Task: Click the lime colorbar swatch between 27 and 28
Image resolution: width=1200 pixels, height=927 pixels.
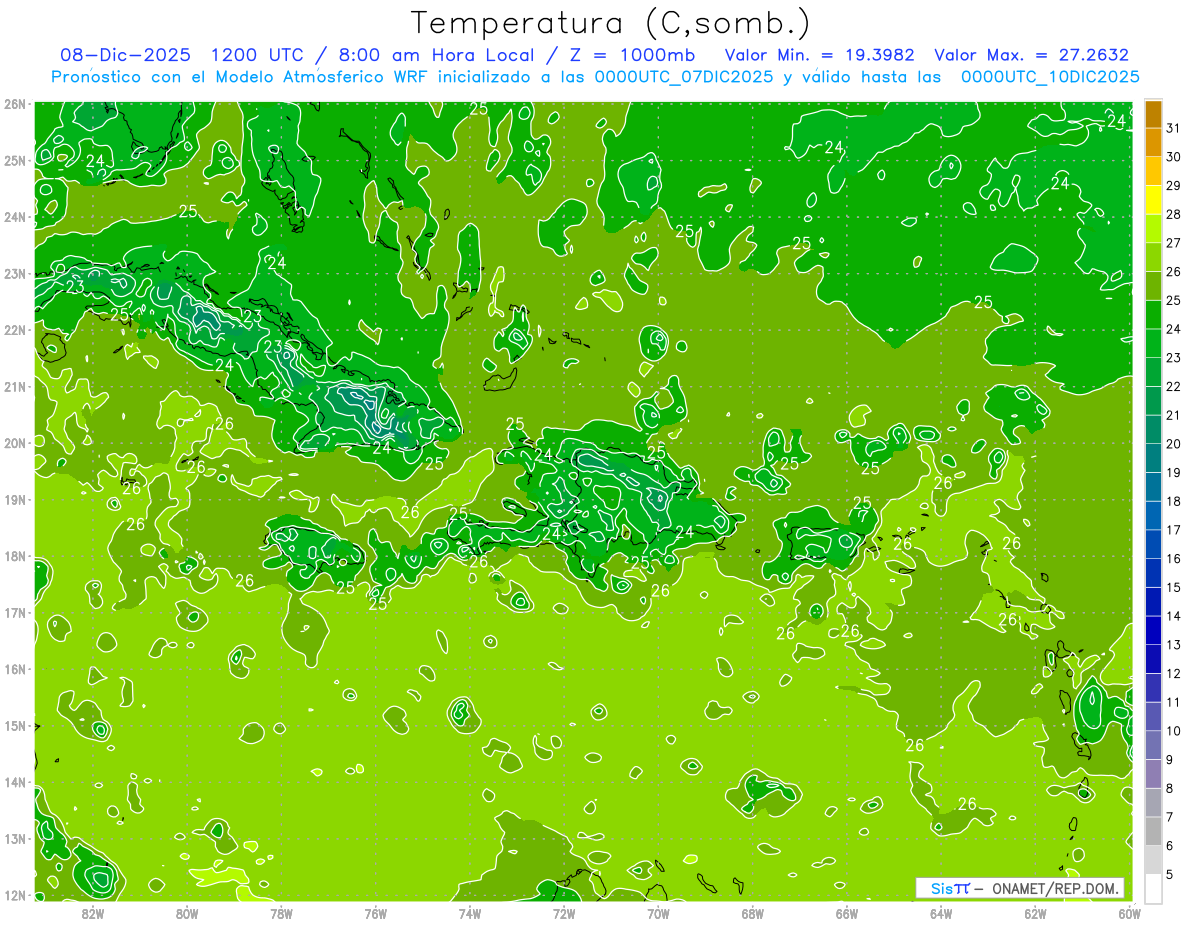Action: [x=1153, y=229]
